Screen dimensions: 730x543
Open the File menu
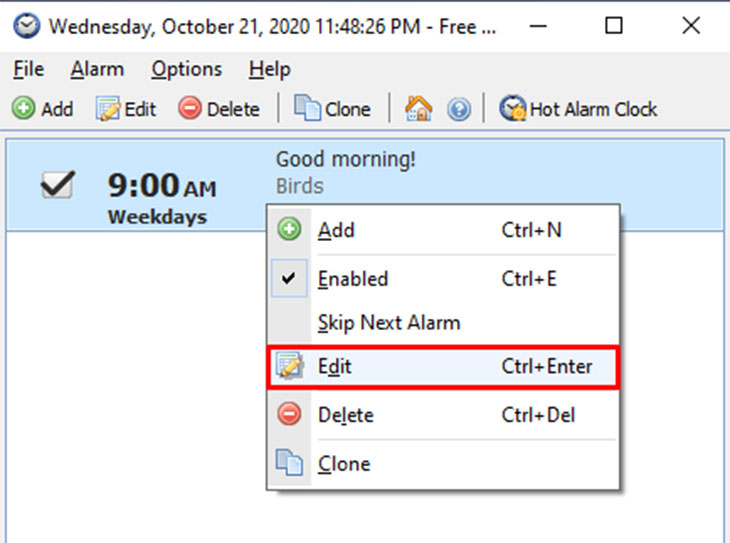click(x=29, y=70)
